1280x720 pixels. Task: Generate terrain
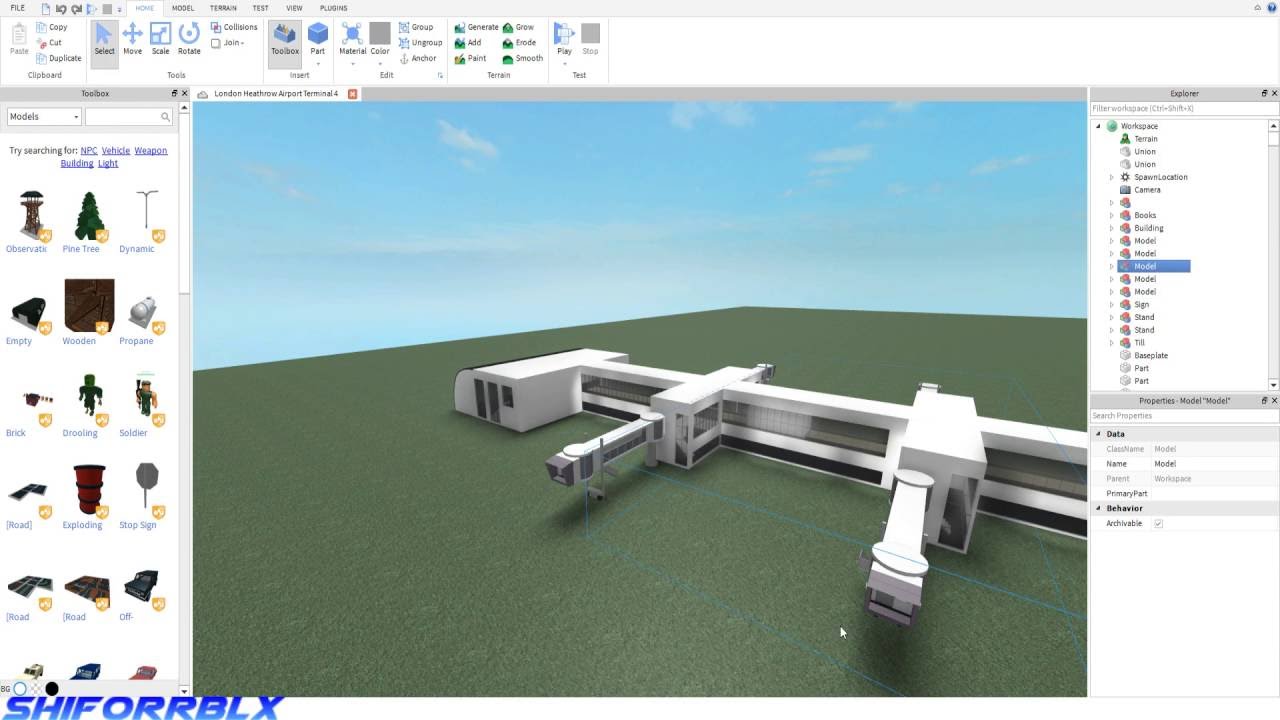[476, 27]
